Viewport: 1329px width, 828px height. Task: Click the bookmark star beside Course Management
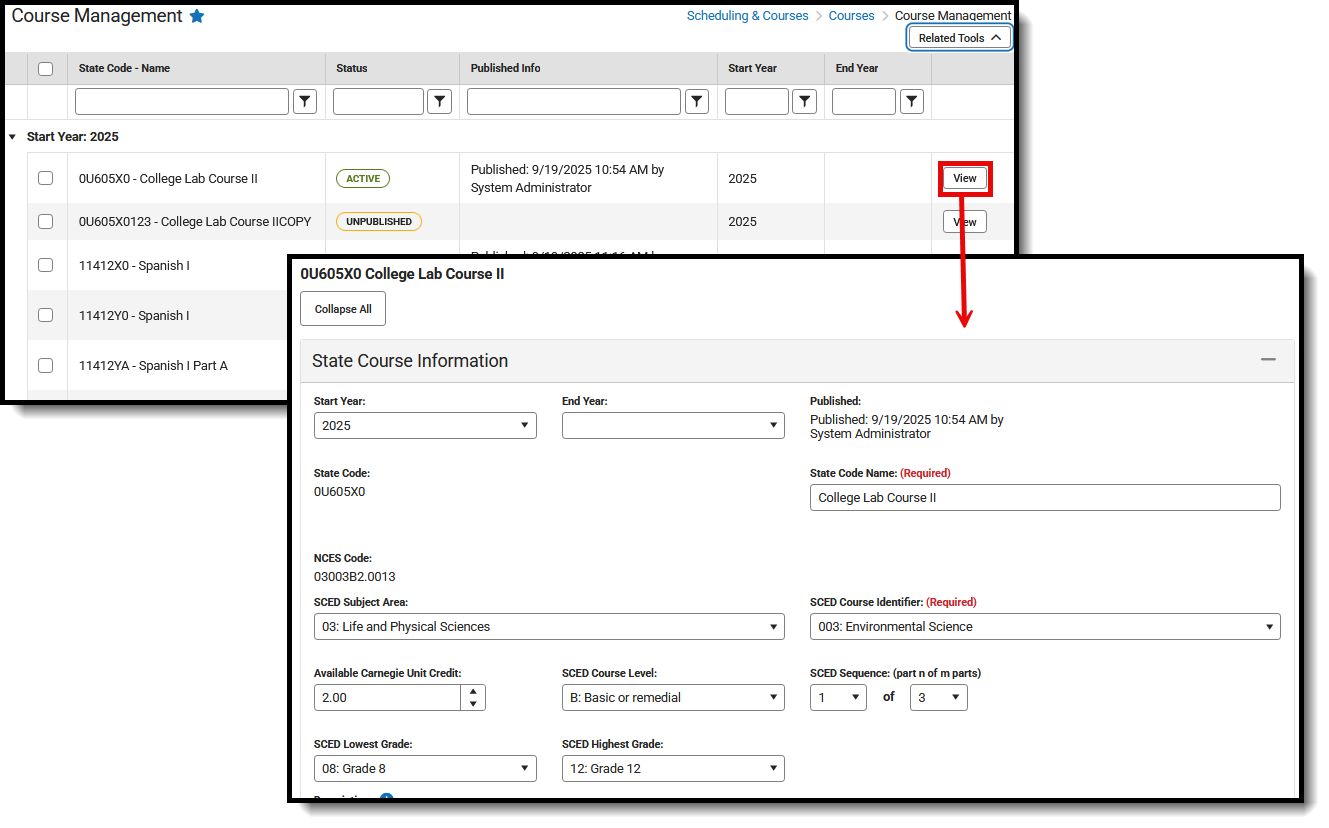coord(197,15)
